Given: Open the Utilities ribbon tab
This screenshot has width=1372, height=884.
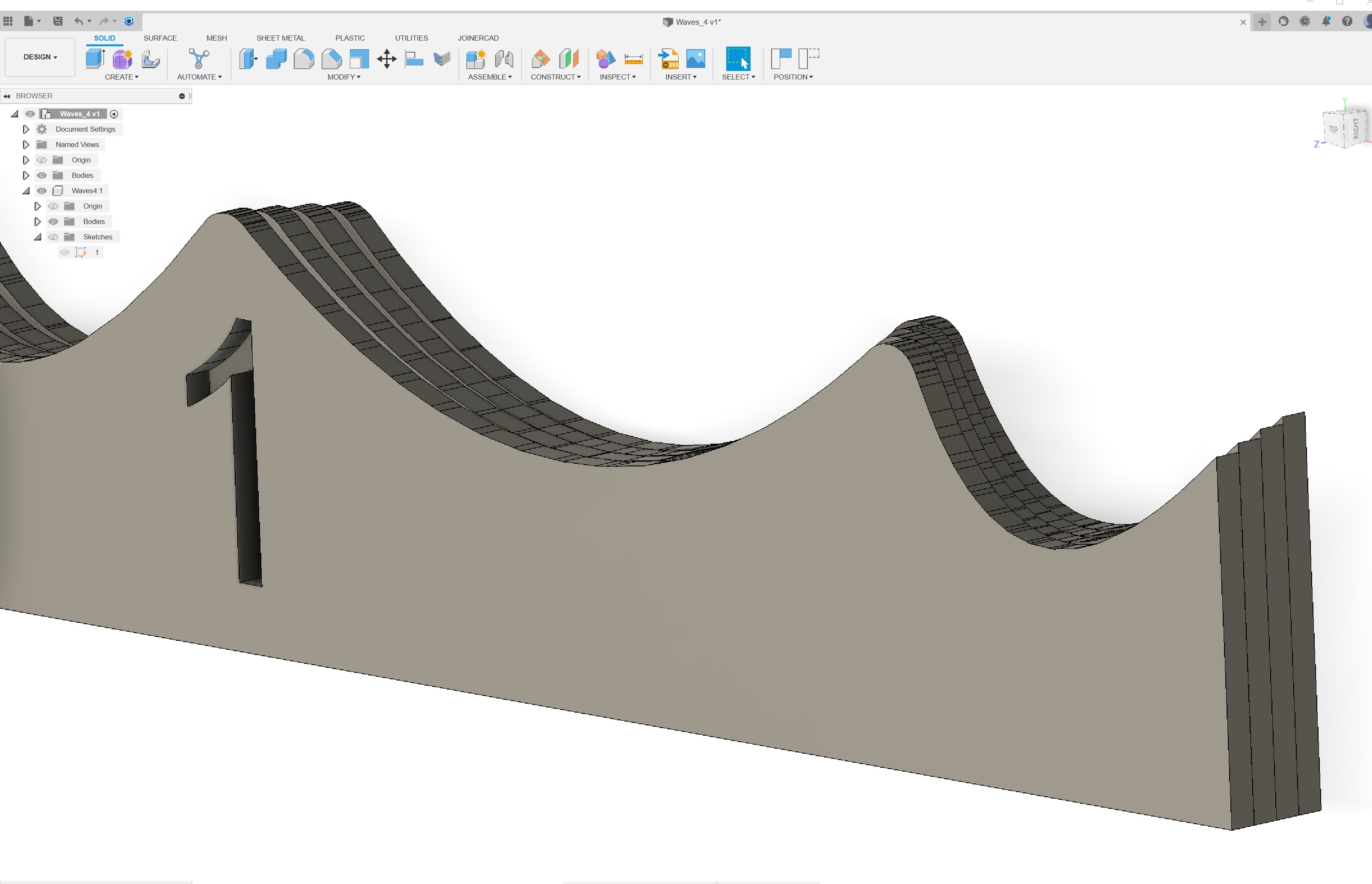Looking at the screenshot, I should (x=411, y=38).
